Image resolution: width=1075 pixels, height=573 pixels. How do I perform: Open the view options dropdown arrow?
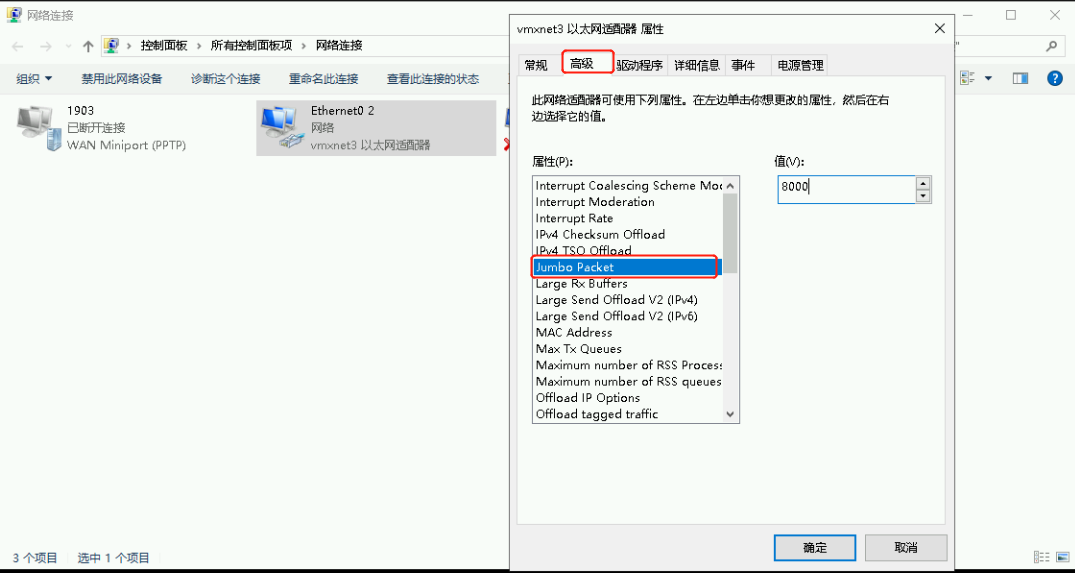pos(988,78)
